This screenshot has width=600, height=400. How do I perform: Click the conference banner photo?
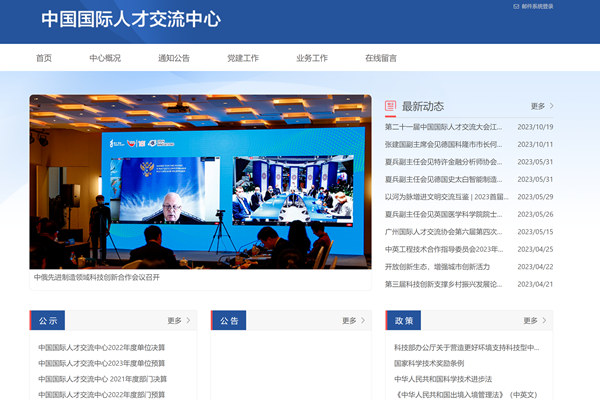tap(200, 182)
